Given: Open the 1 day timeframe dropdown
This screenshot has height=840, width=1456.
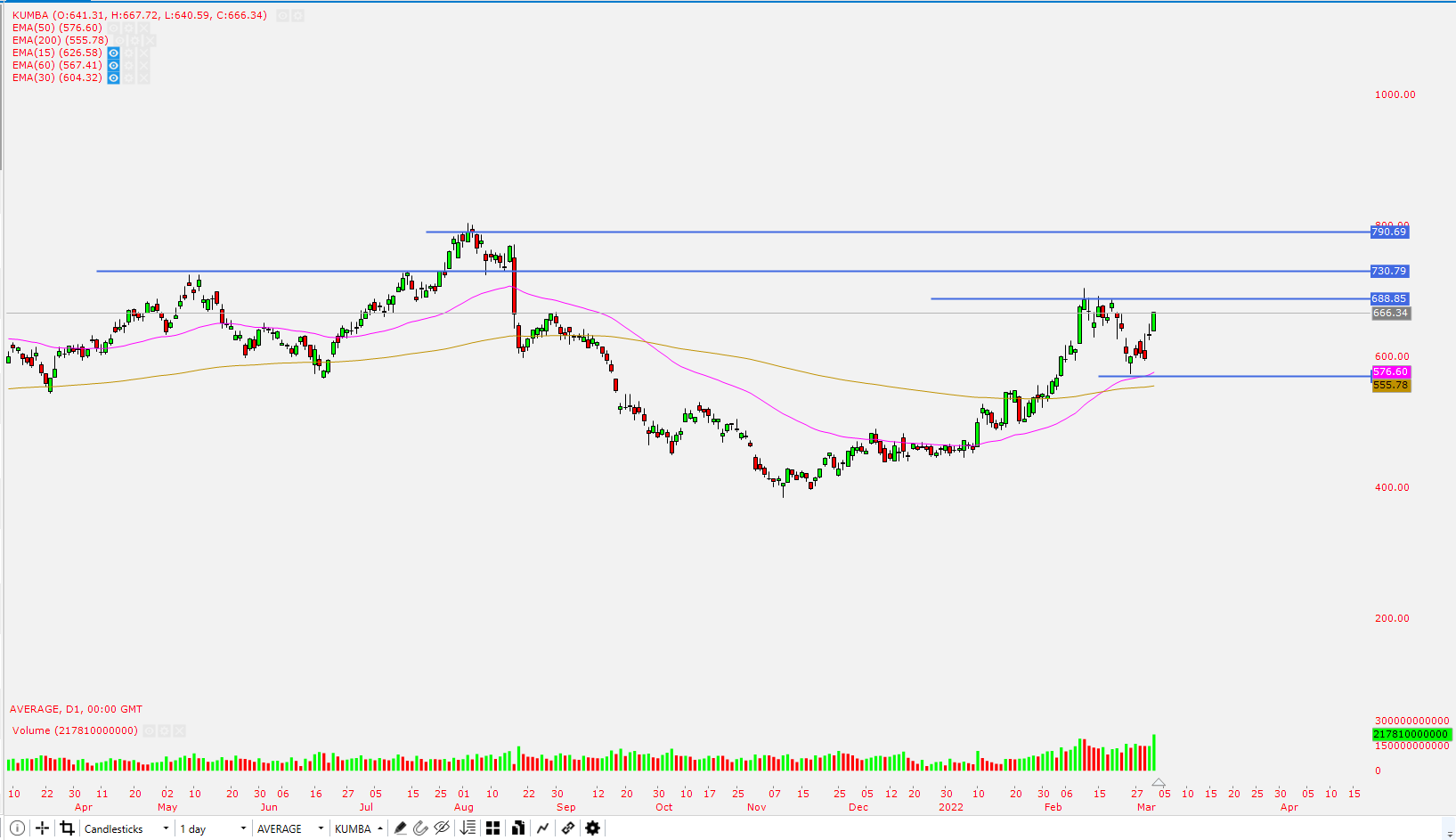Looking at the screenshot, I should coord(211,828).
